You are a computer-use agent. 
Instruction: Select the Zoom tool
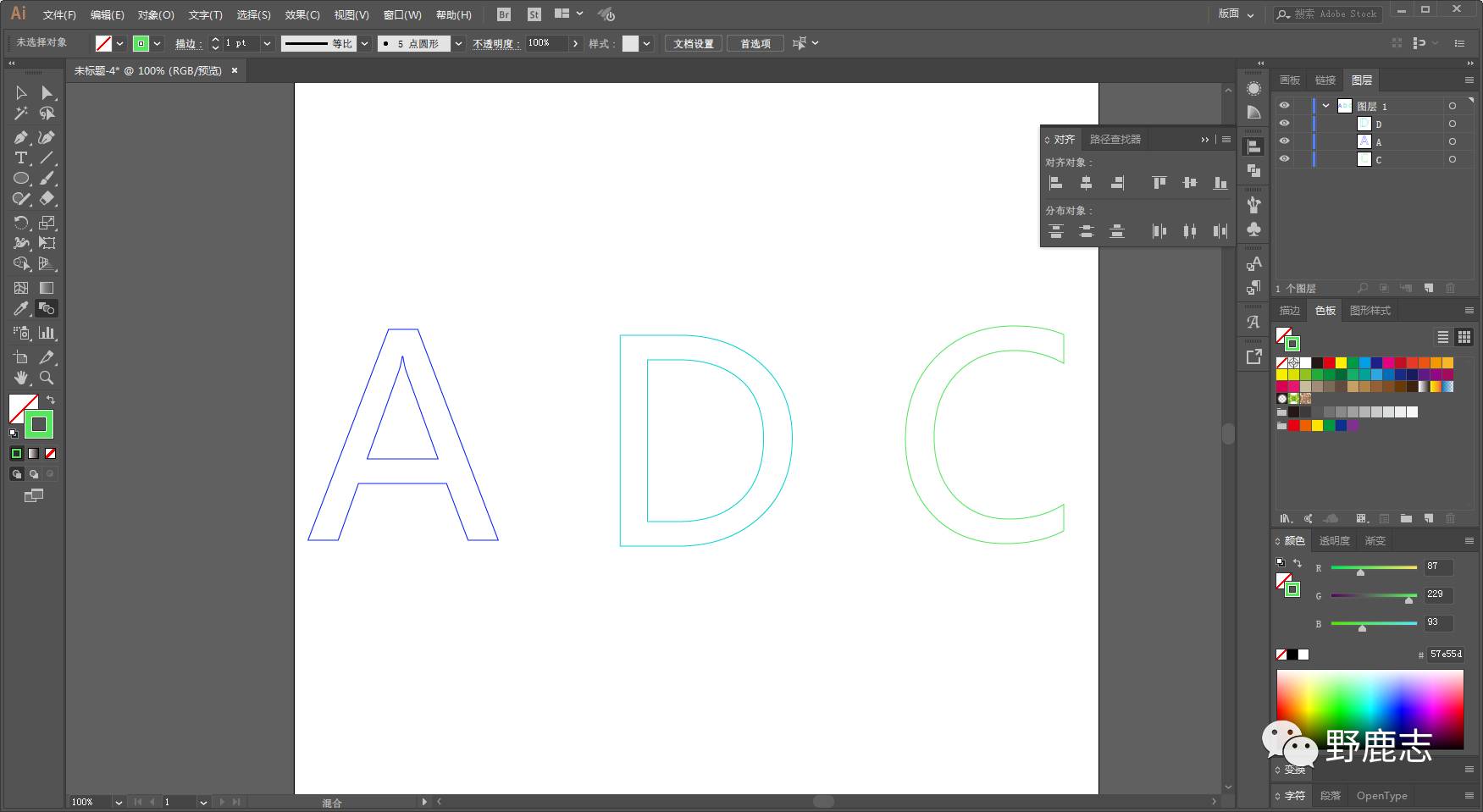47,378
